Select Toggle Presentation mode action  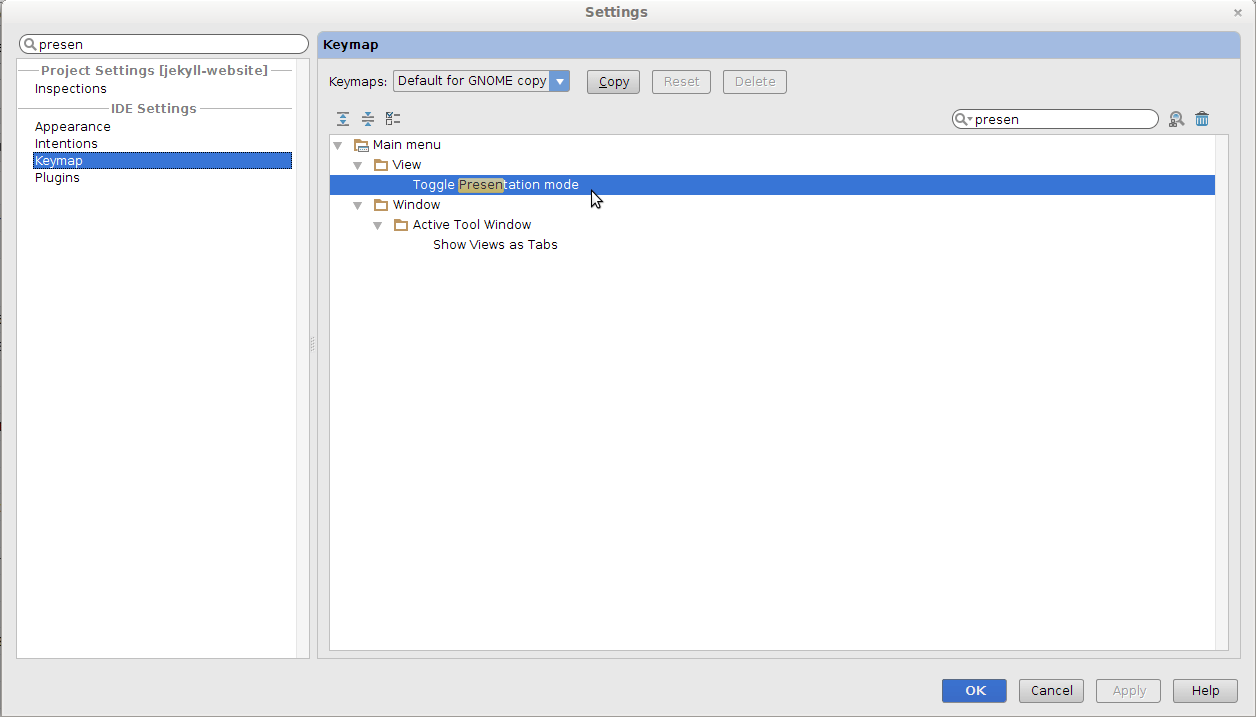point(495,185)
